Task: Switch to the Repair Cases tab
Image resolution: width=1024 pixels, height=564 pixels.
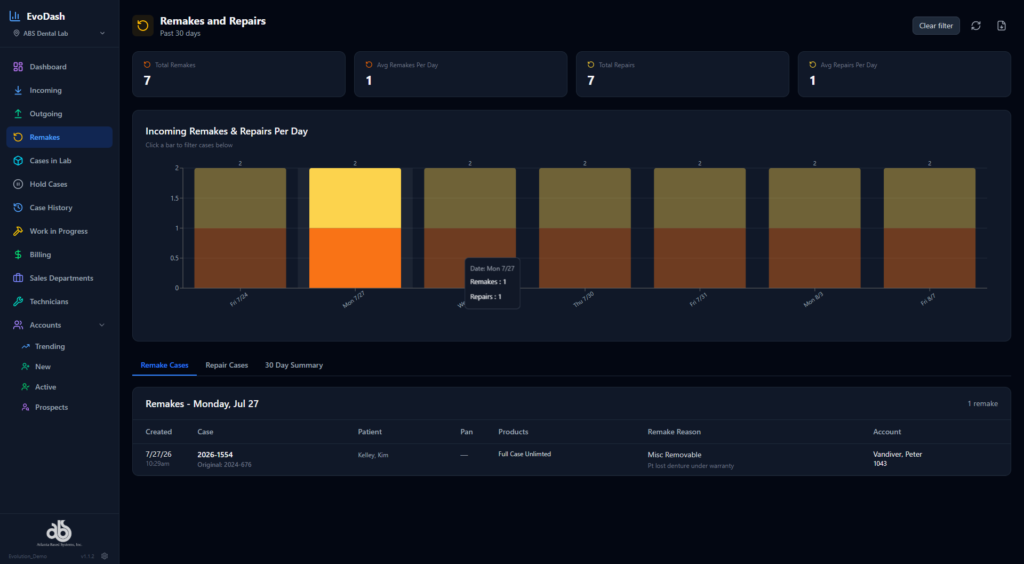Action: coord(227,365)
